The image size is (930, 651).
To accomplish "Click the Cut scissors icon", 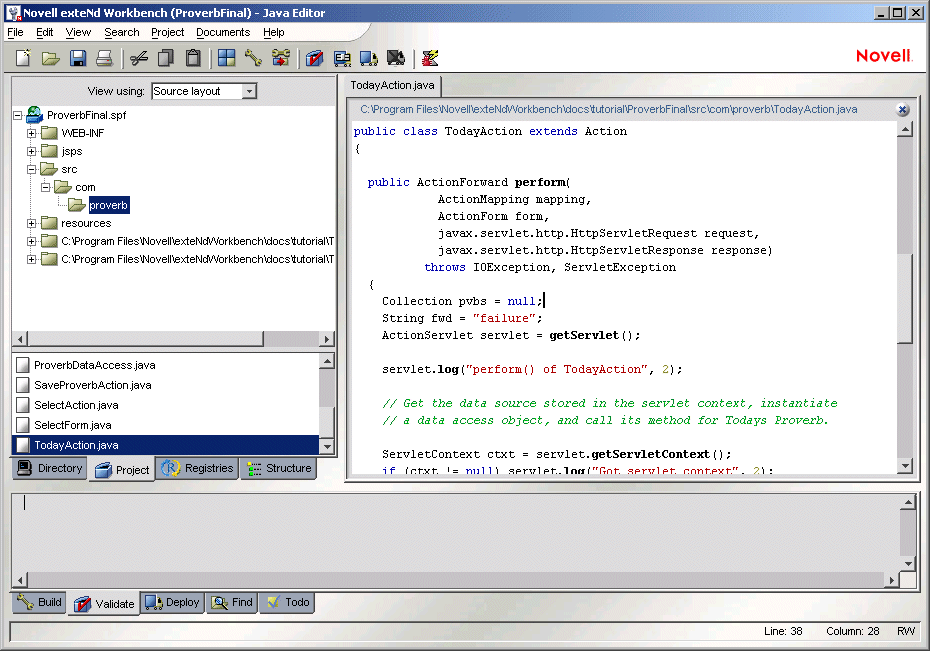I will (x=139, y=58).
